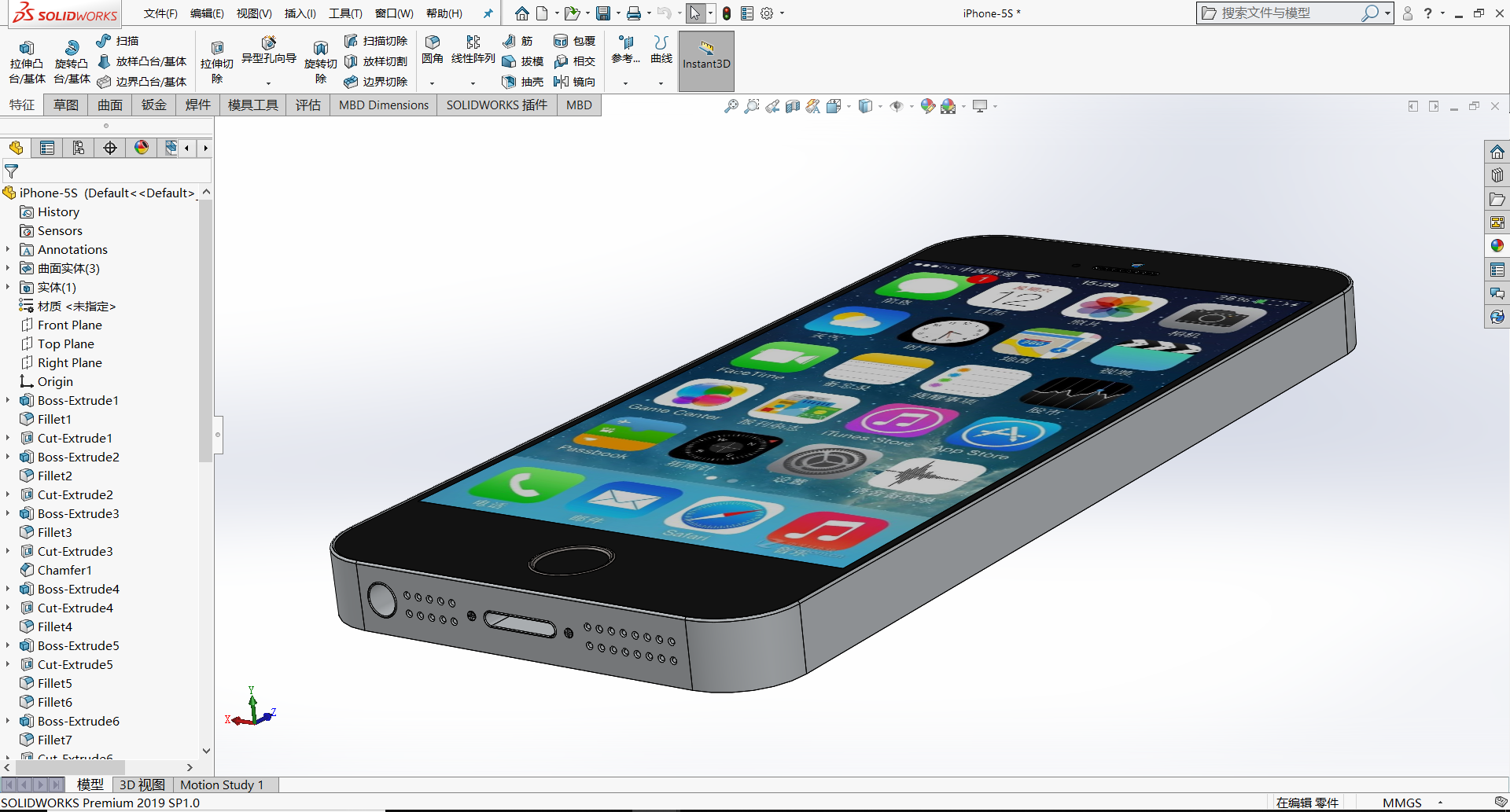The height and width of the screenshot is (812, 1510).
Task: Toggle the pushpin next to Help menu
Action: point(488,13)
